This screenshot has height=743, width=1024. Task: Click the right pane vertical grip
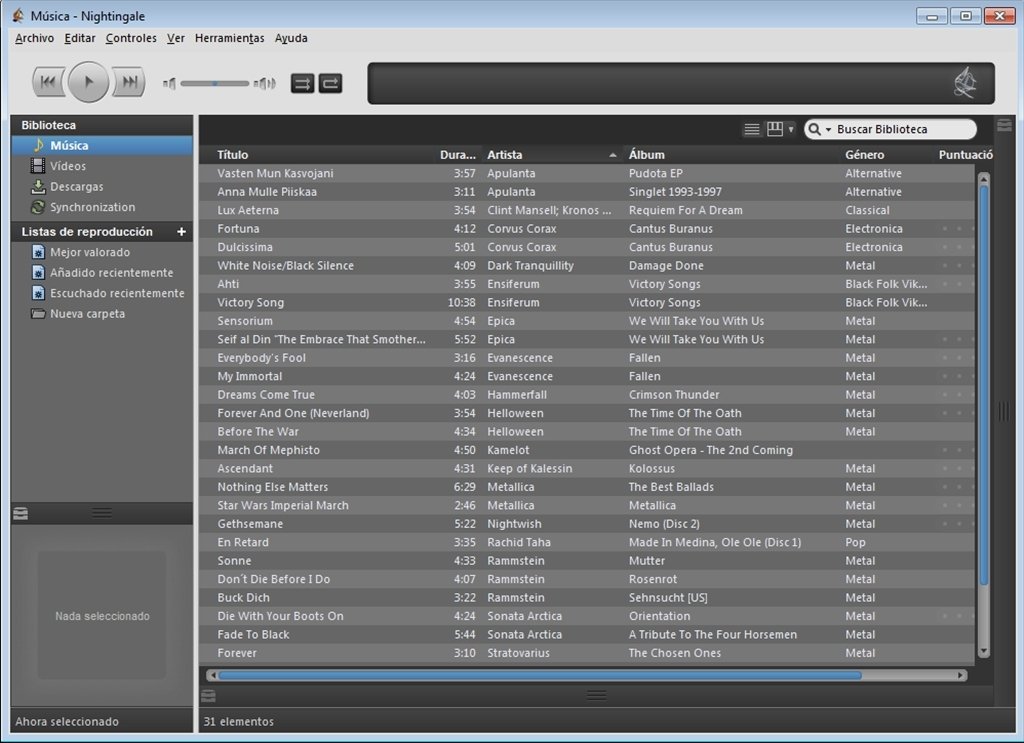(1004, 411)
